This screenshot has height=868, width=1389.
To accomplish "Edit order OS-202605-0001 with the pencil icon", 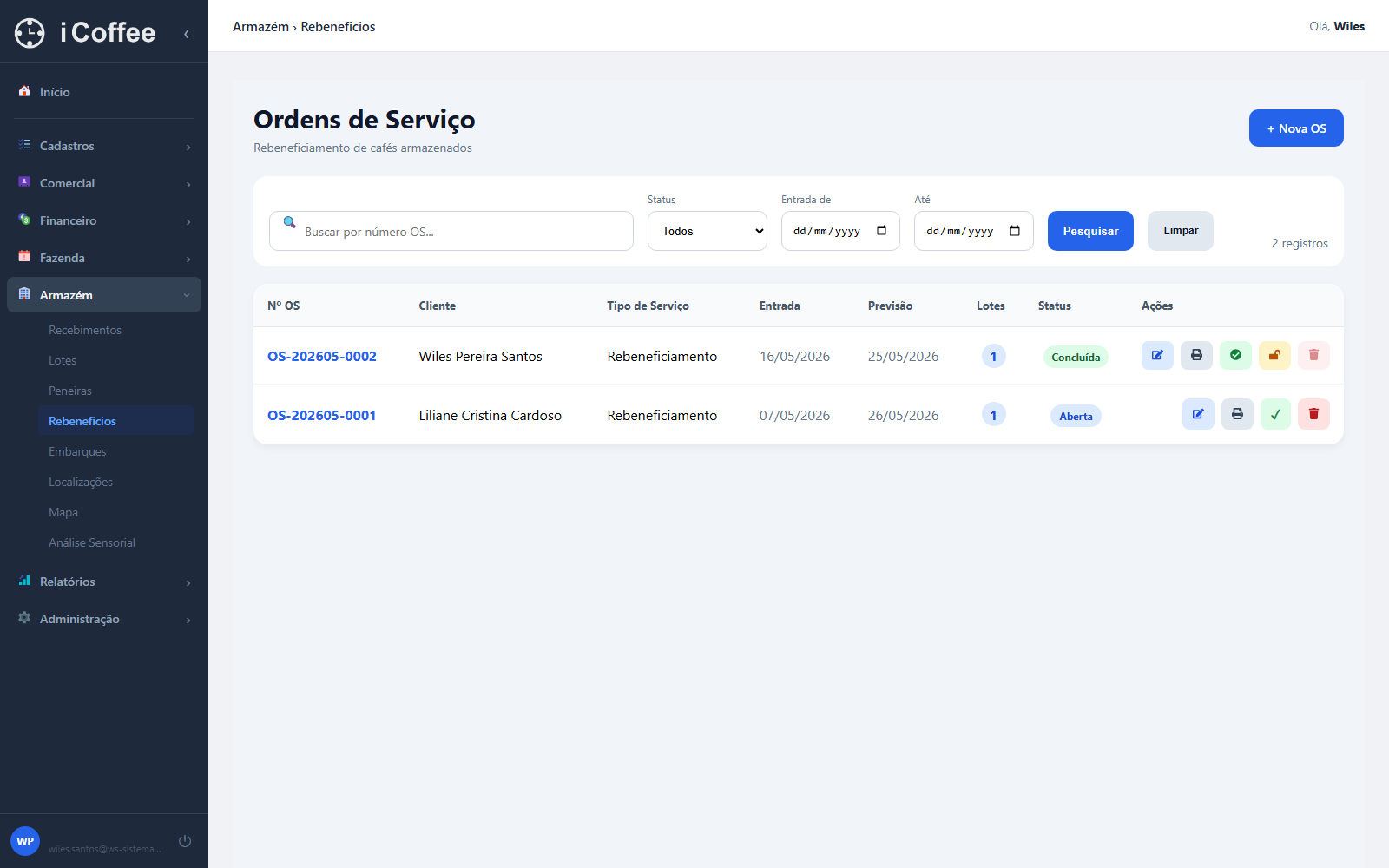I will (x=1198, y=414).
